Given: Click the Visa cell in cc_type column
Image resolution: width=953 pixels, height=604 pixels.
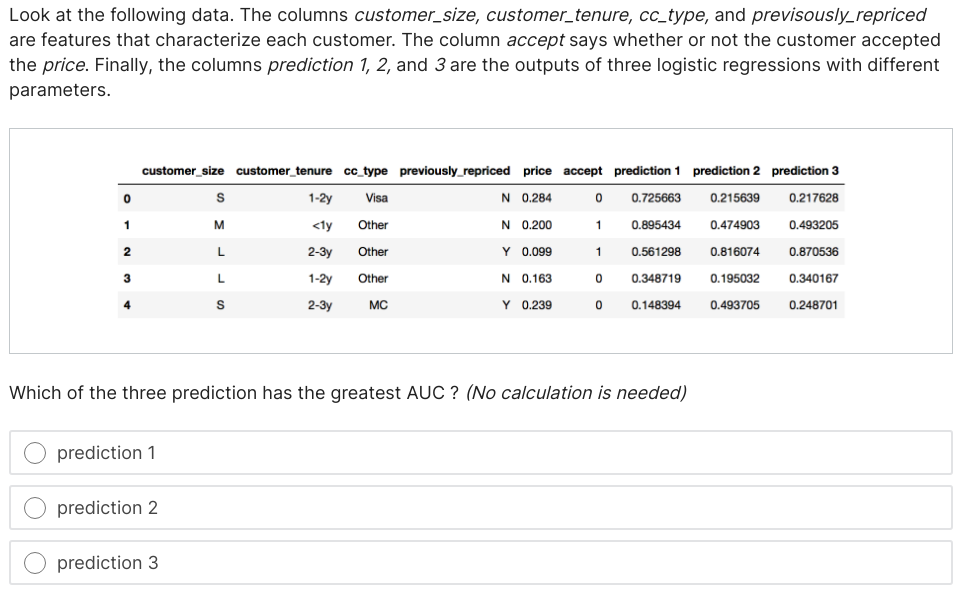Looking at the screenshot, I should pyautogui.click(x=377, y=198).
